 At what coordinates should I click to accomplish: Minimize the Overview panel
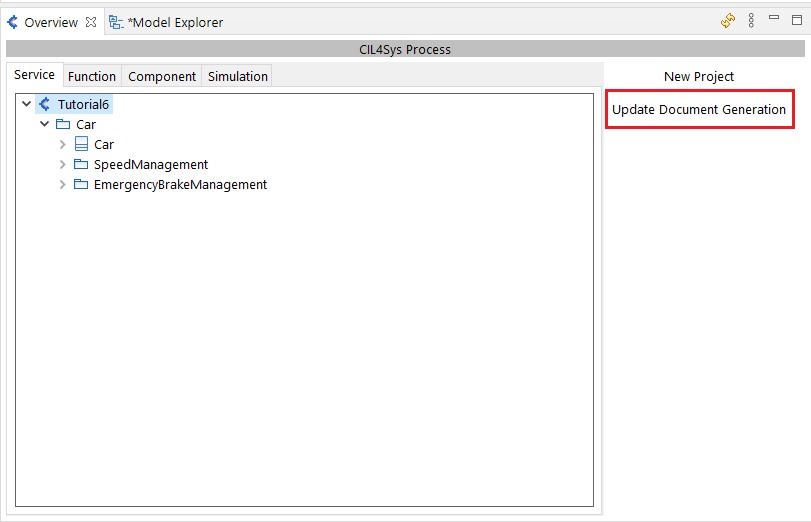point(774,18)
